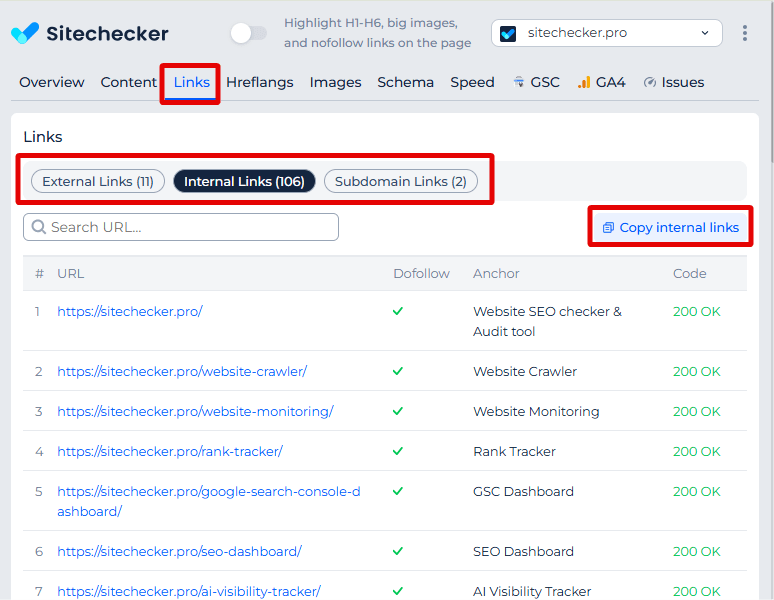Switch to the Images tab

(335, 82)
